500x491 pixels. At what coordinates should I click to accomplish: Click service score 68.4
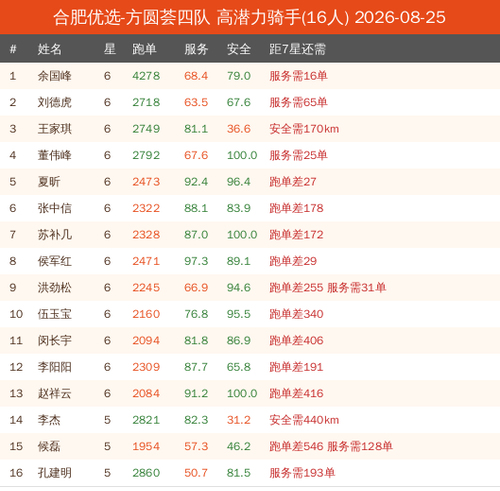click(x=196, y=76)
